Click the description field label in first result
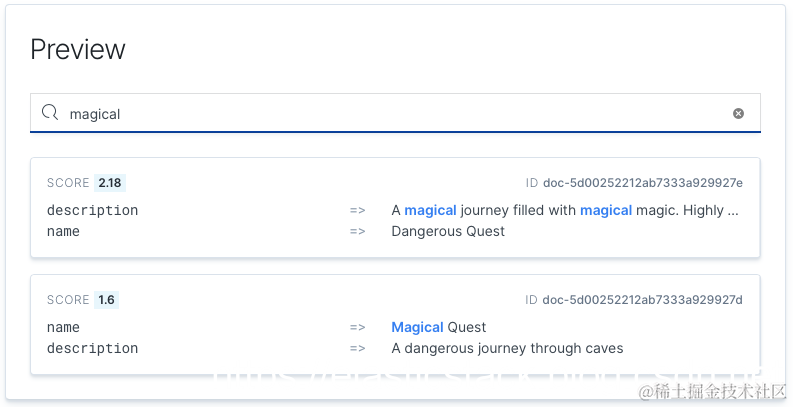This screenshot has height=407, width=793. [x=92, y=210]
